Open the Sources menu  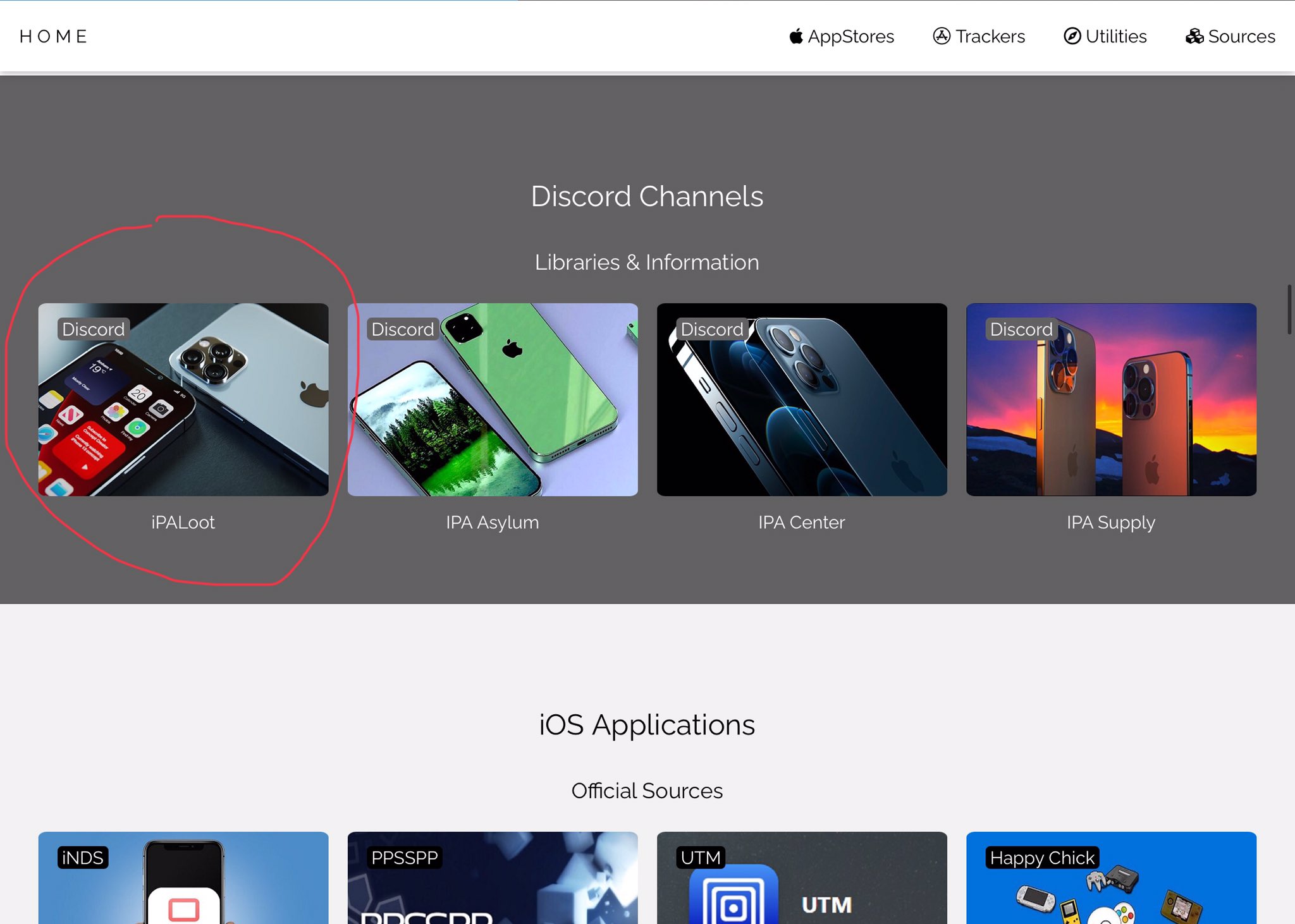point(1241,37)
